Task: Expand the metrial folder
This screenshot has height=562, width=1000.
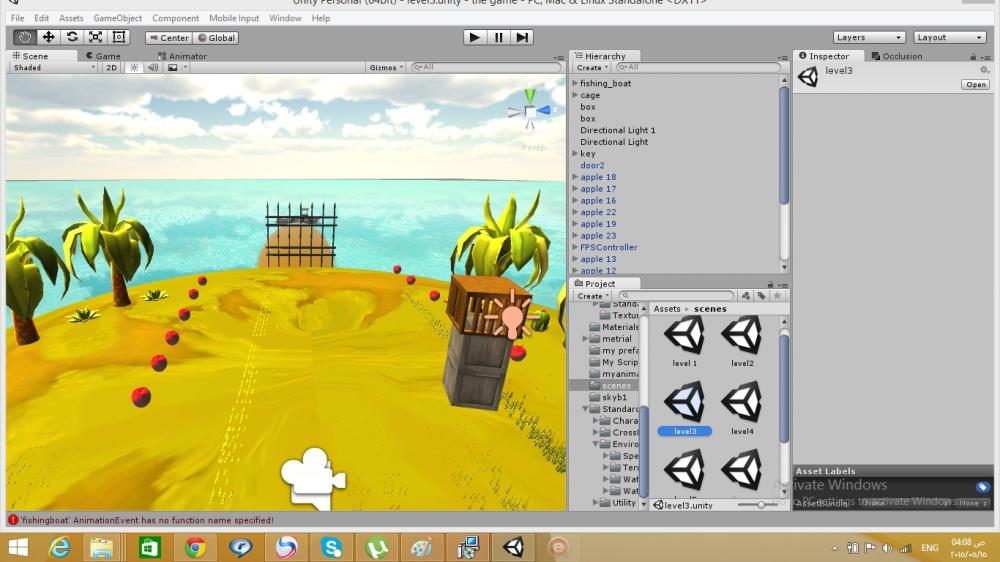Action: pyautogui.click(x=585, y=339)
